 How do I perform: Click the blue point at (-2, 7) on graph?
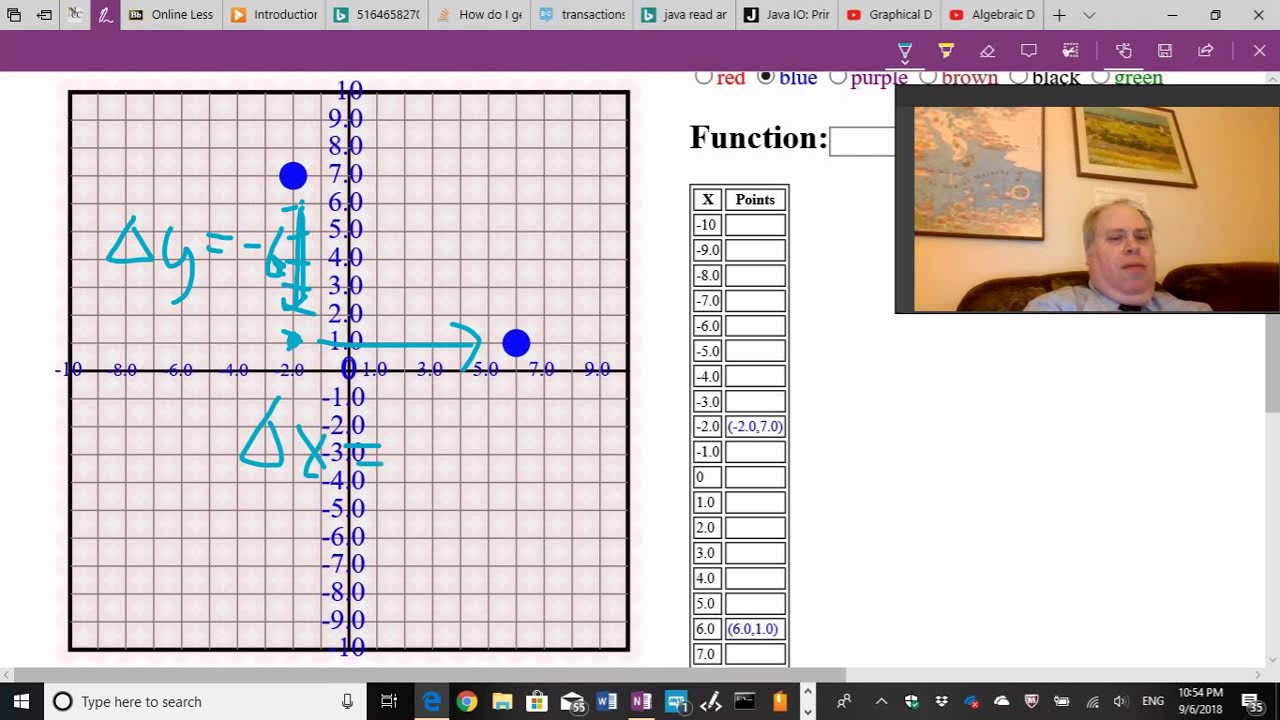(293, 176)
